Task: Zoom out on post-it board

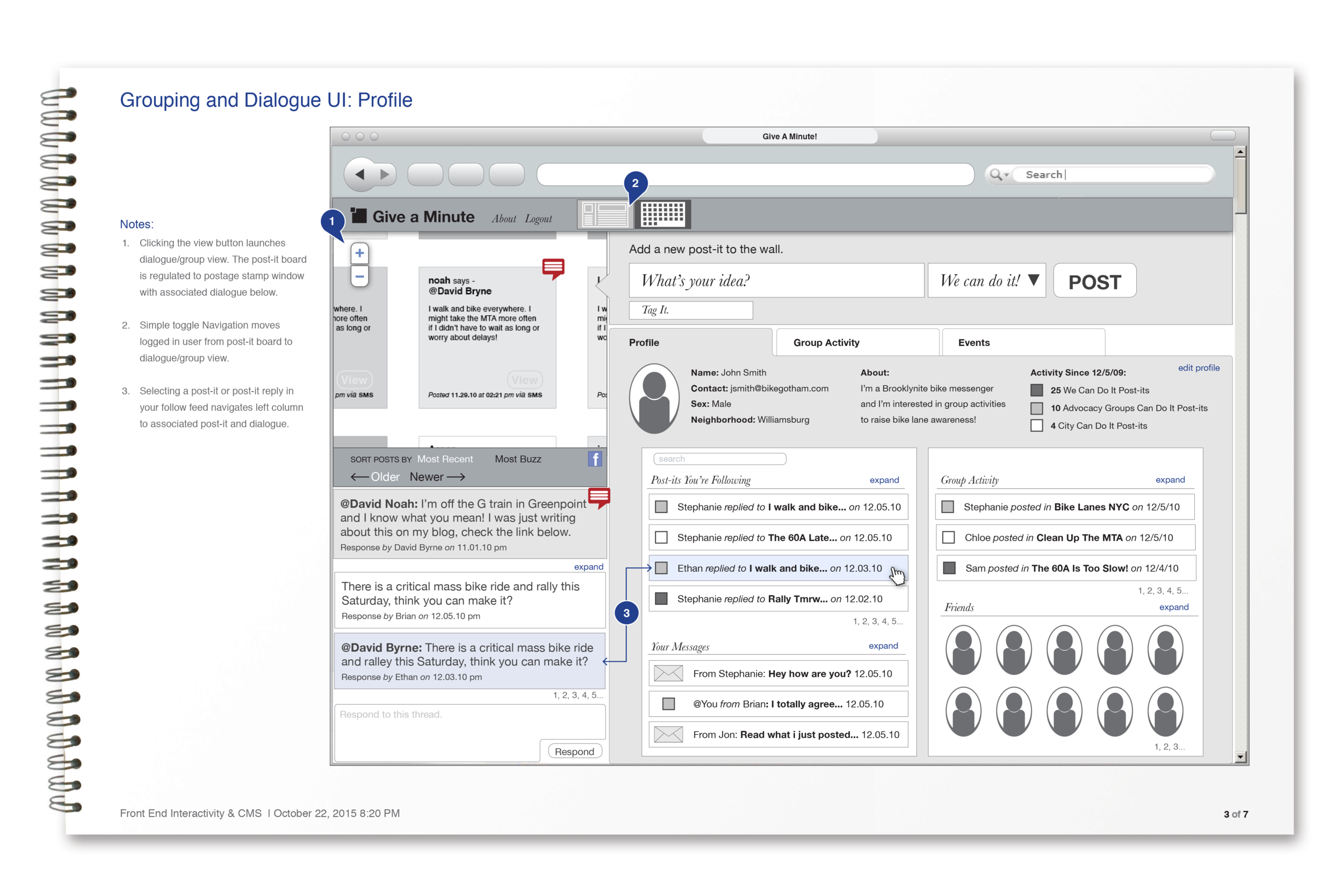Action: click(x=359, y=276)
